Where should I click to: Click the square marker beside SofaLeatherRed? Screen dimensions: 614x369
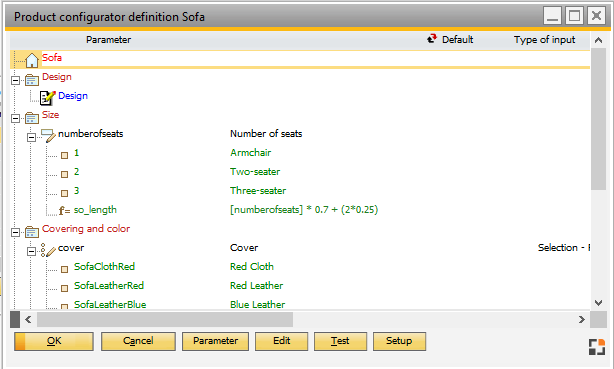tap(65, 288)
